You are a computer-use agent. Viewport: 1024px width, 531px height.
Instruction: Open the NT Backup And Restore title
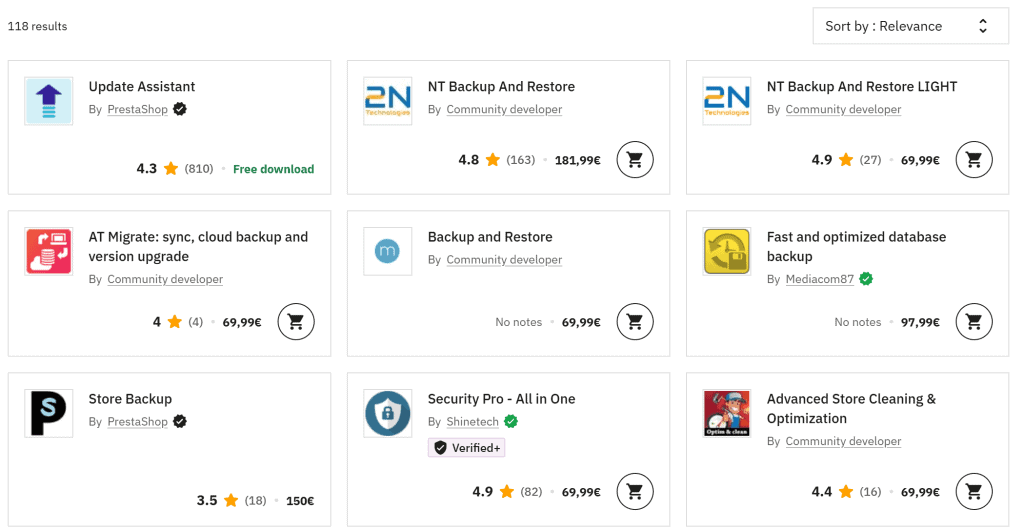coord(501,86)
